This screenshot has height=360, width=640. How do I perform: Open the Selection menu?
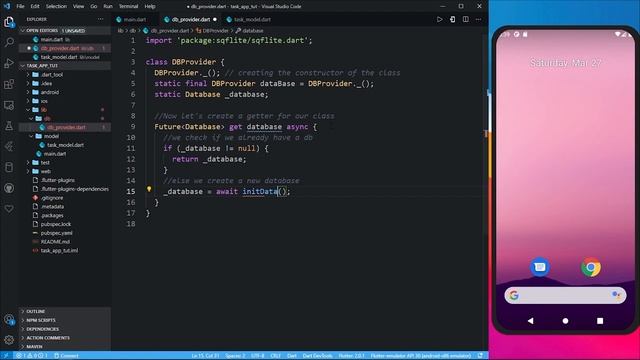[56, 6]
